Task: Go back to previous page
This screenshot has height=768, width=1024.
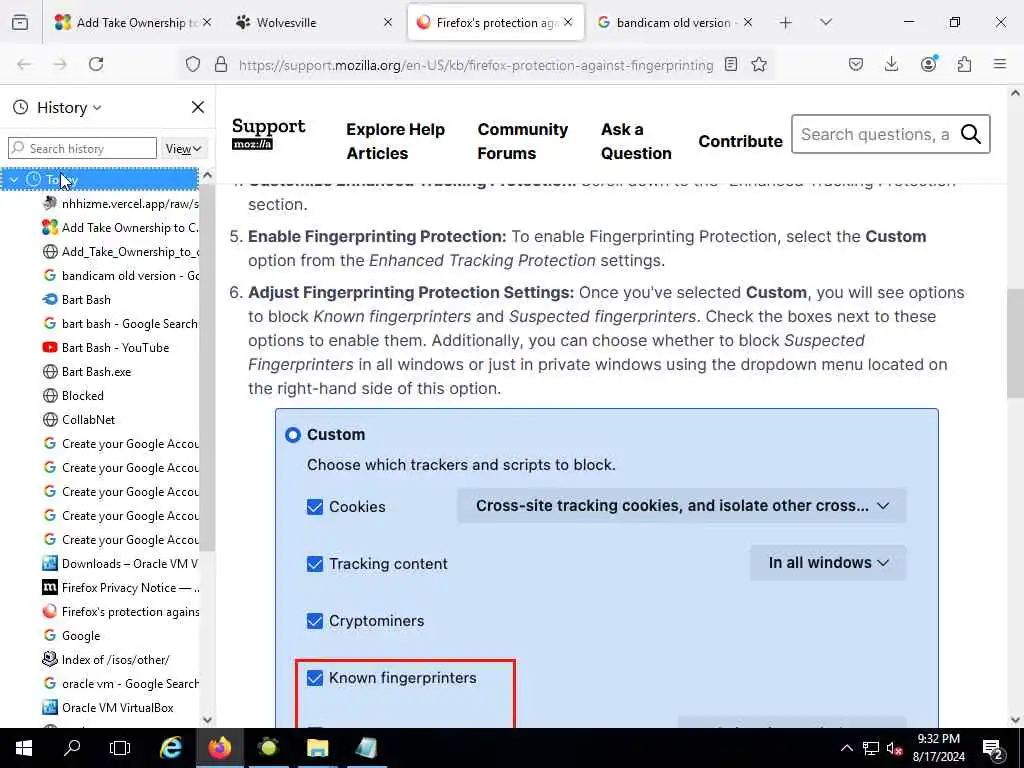Action: tap(24, 64)
